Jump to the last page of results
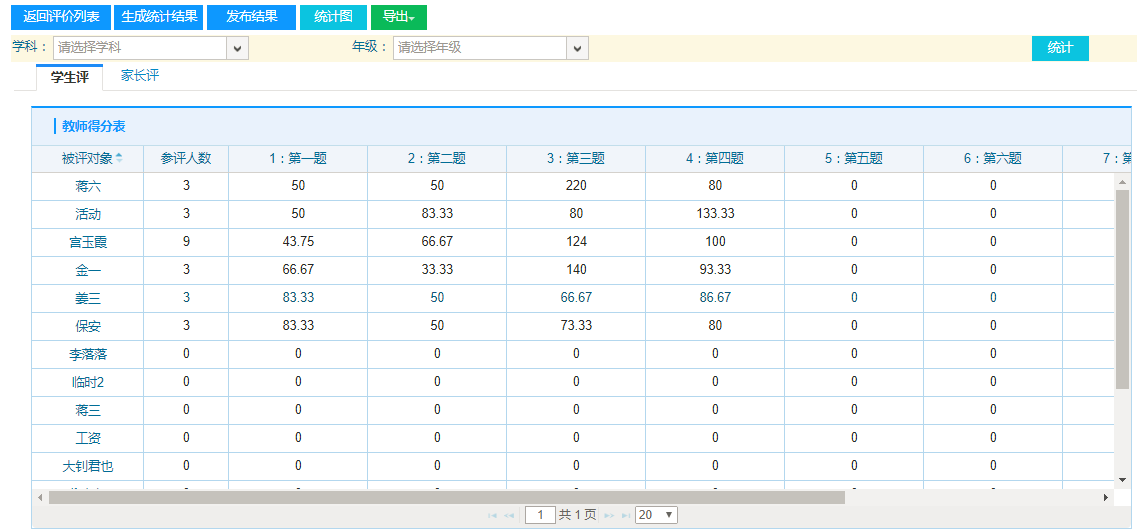 (x=626, y=515)
